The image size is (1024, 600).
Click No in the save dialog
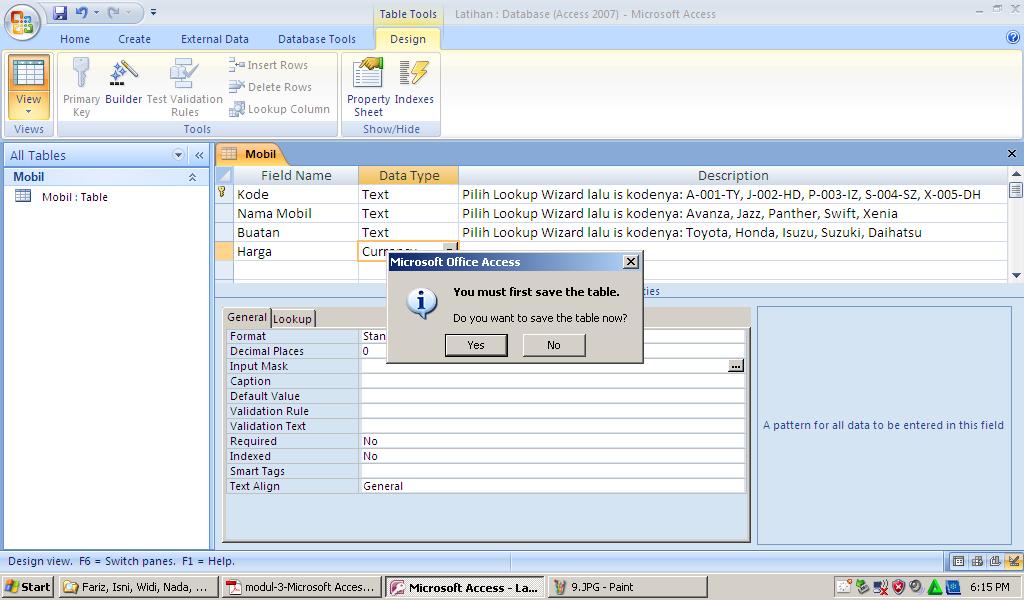click(x=554, y=345)
